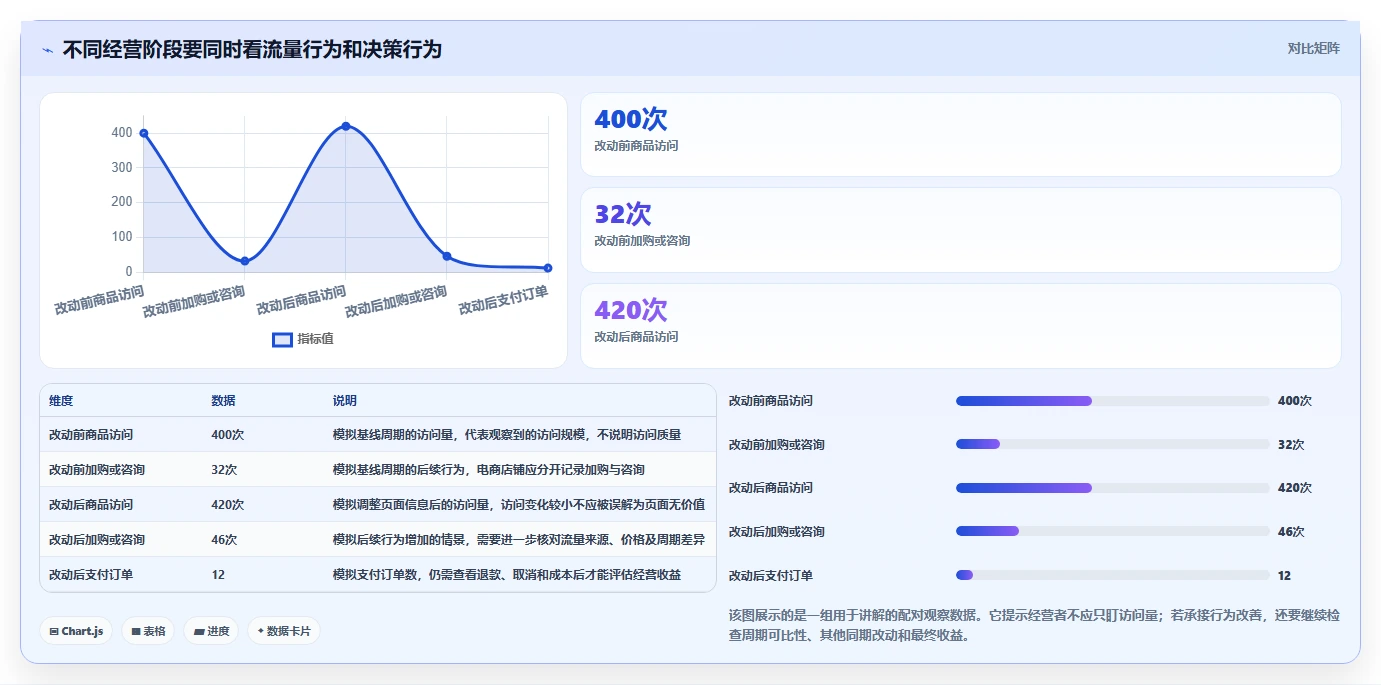
Task: Click the footnote paragraph starting 该图展示的是
Action: pos(1034,625)
